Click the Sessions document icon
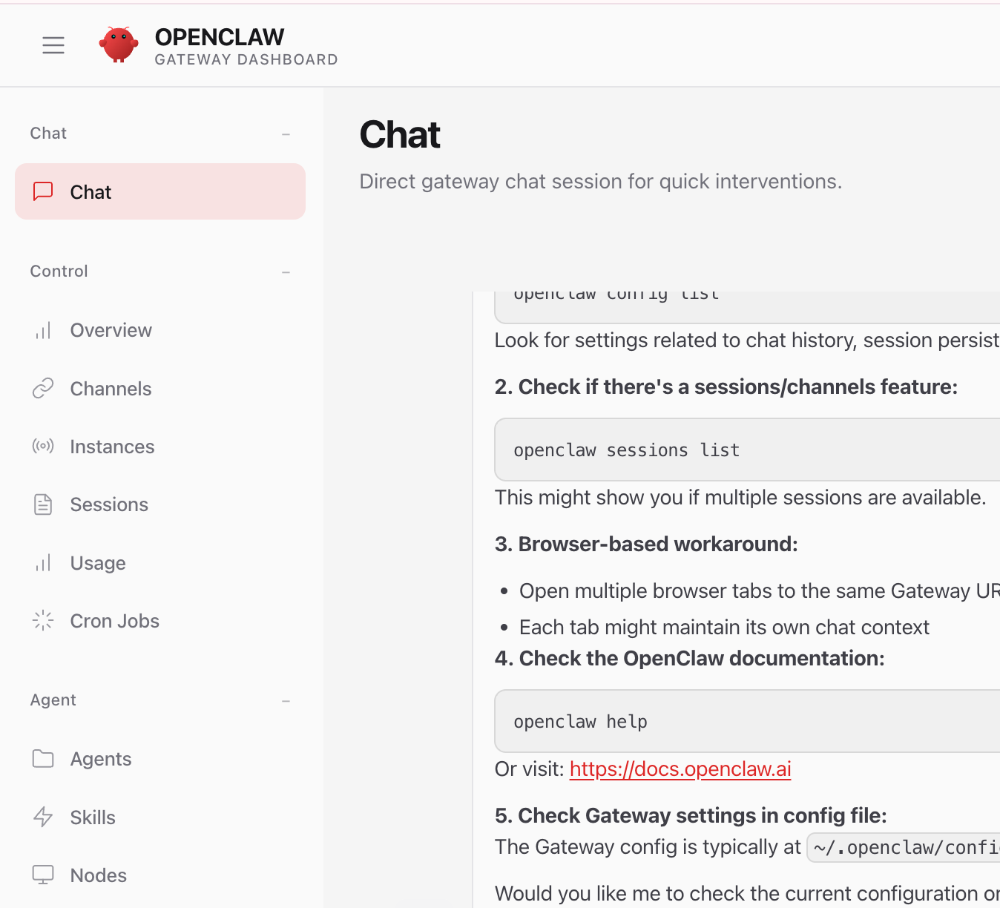1000x908 pixels. 43,505
